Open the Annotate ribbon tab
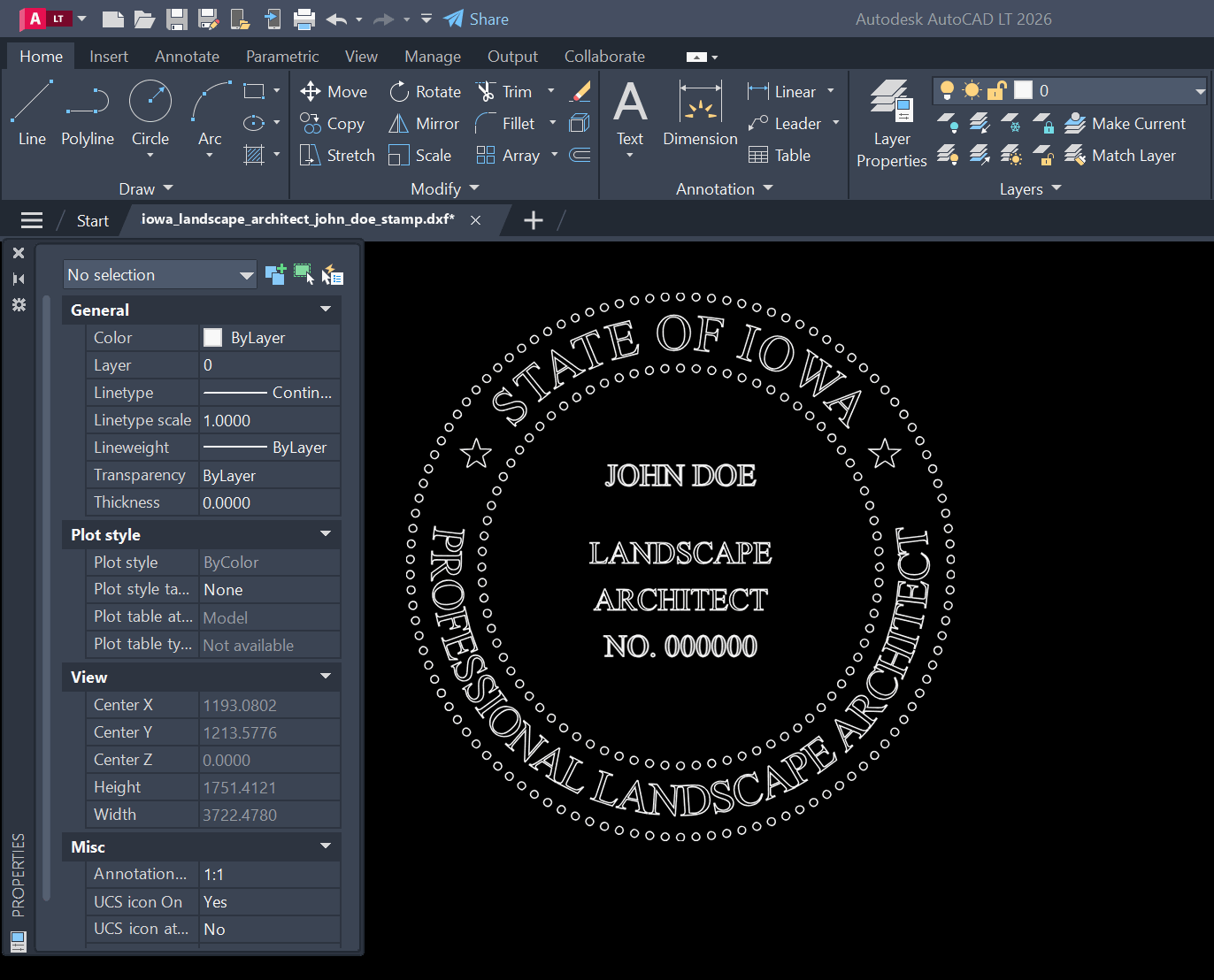This screenshot has width=1214, height=980. click(187, 56)
